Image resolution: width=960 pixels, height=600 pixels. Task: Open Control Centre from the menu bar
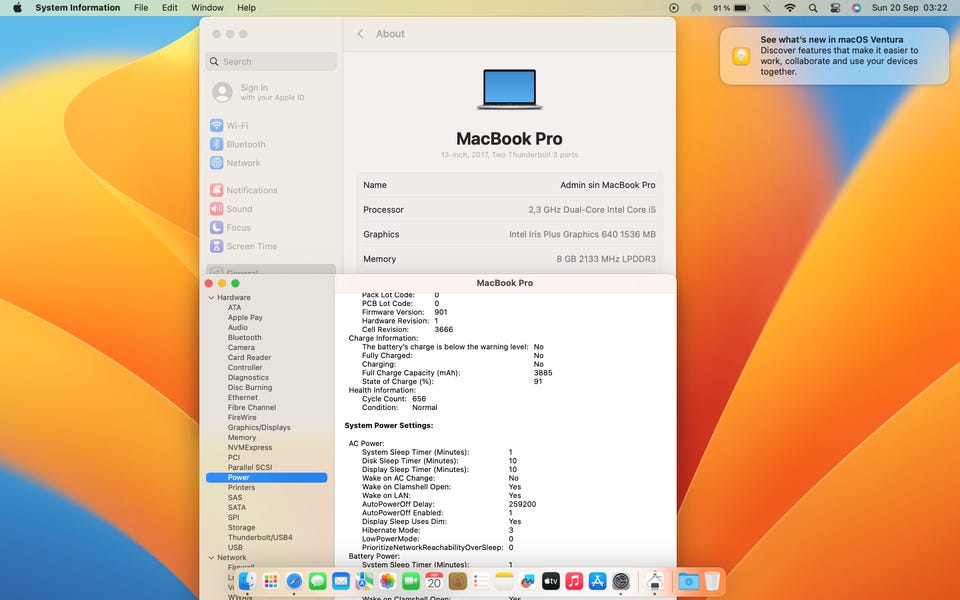835,8
